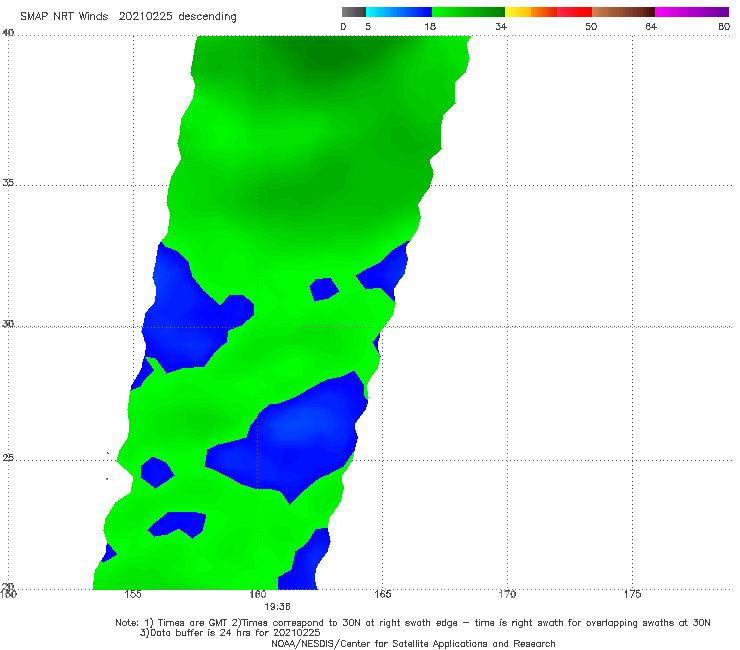Click the latitude label '35' on left axis
The image size is (740, 650).
pyautogui.click(x=8, y=182)
